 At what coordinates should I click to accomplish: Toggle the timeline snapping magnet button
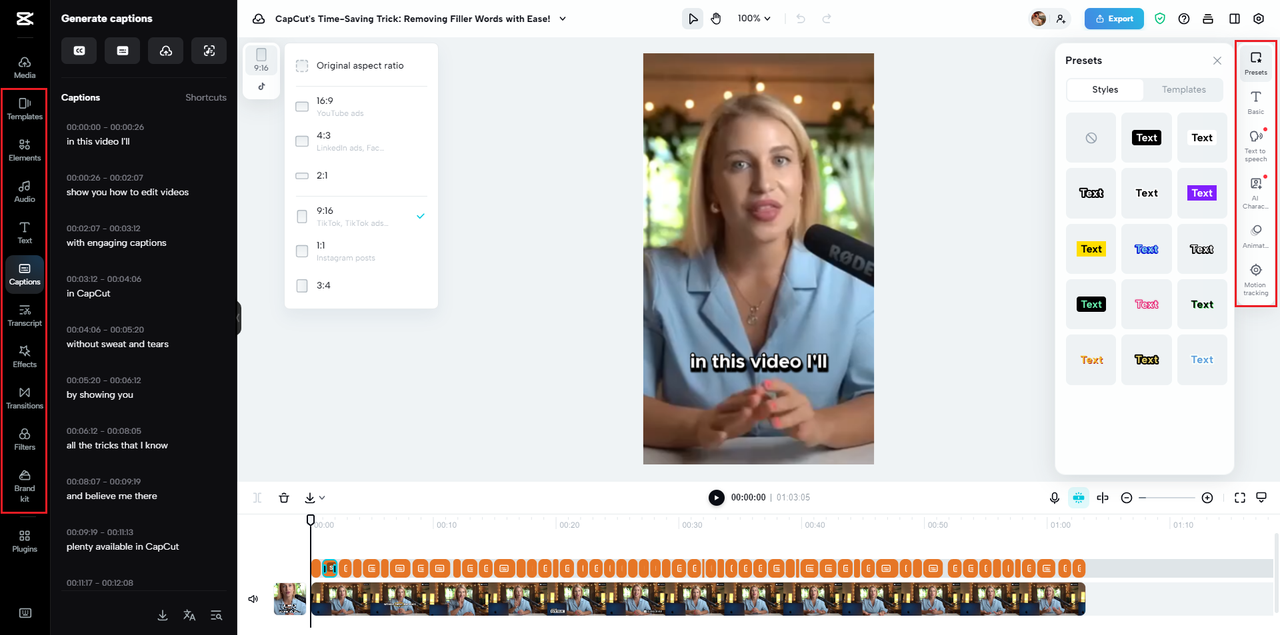[x=1078, y=497]
